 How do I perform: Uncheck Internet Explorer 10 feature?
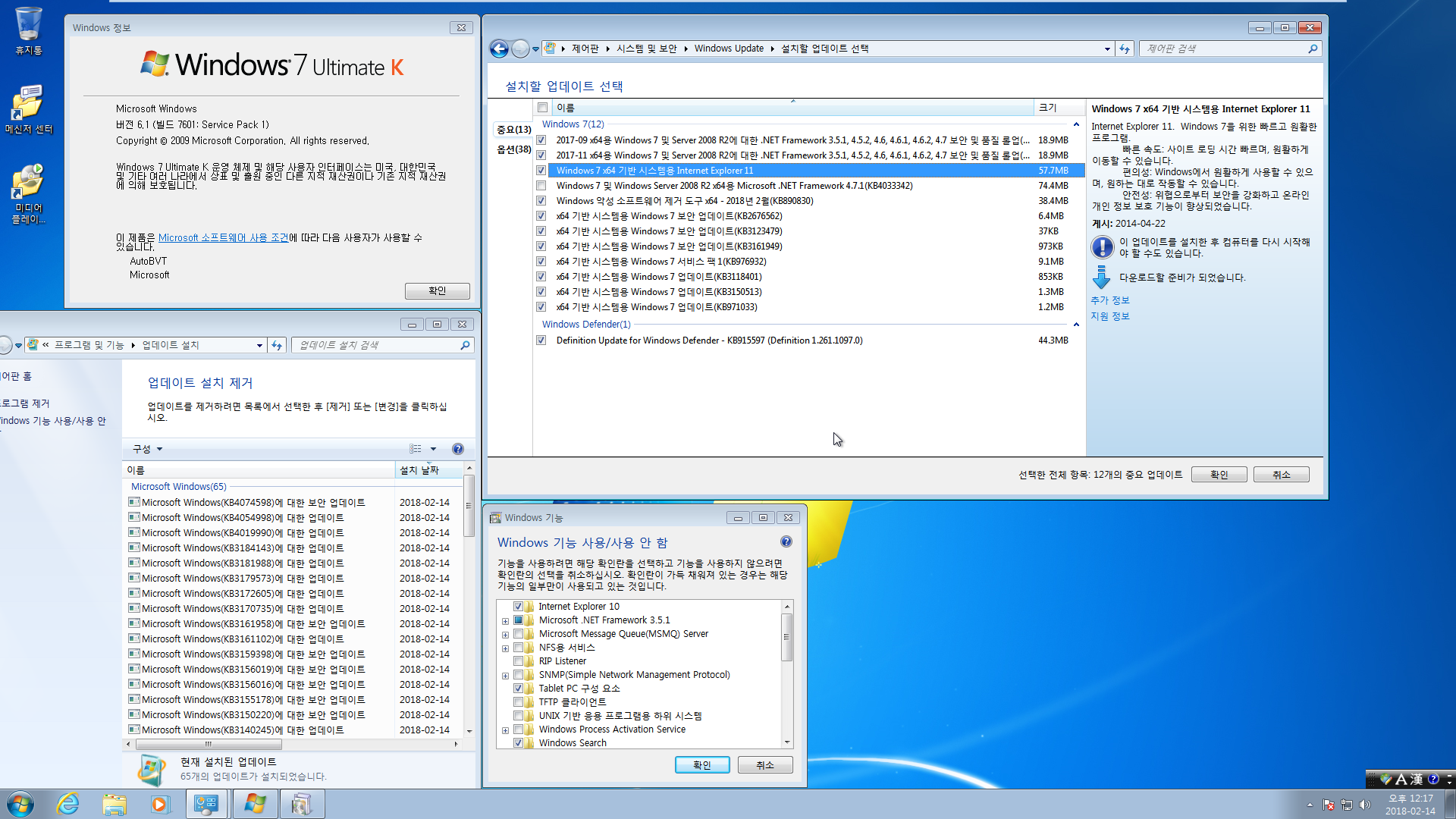point(519,607)
